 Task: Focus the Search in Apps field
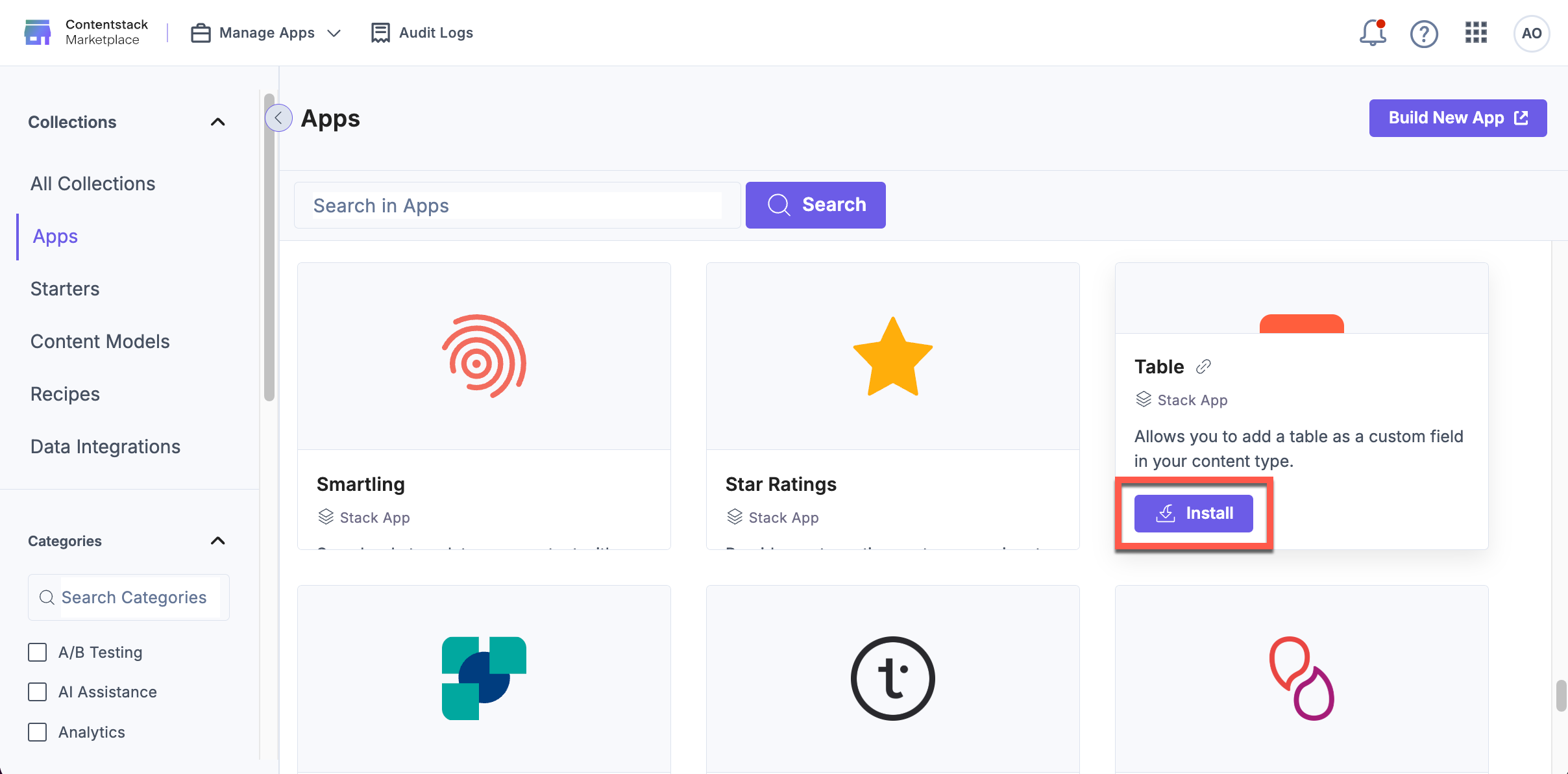(x=517, y=205)
